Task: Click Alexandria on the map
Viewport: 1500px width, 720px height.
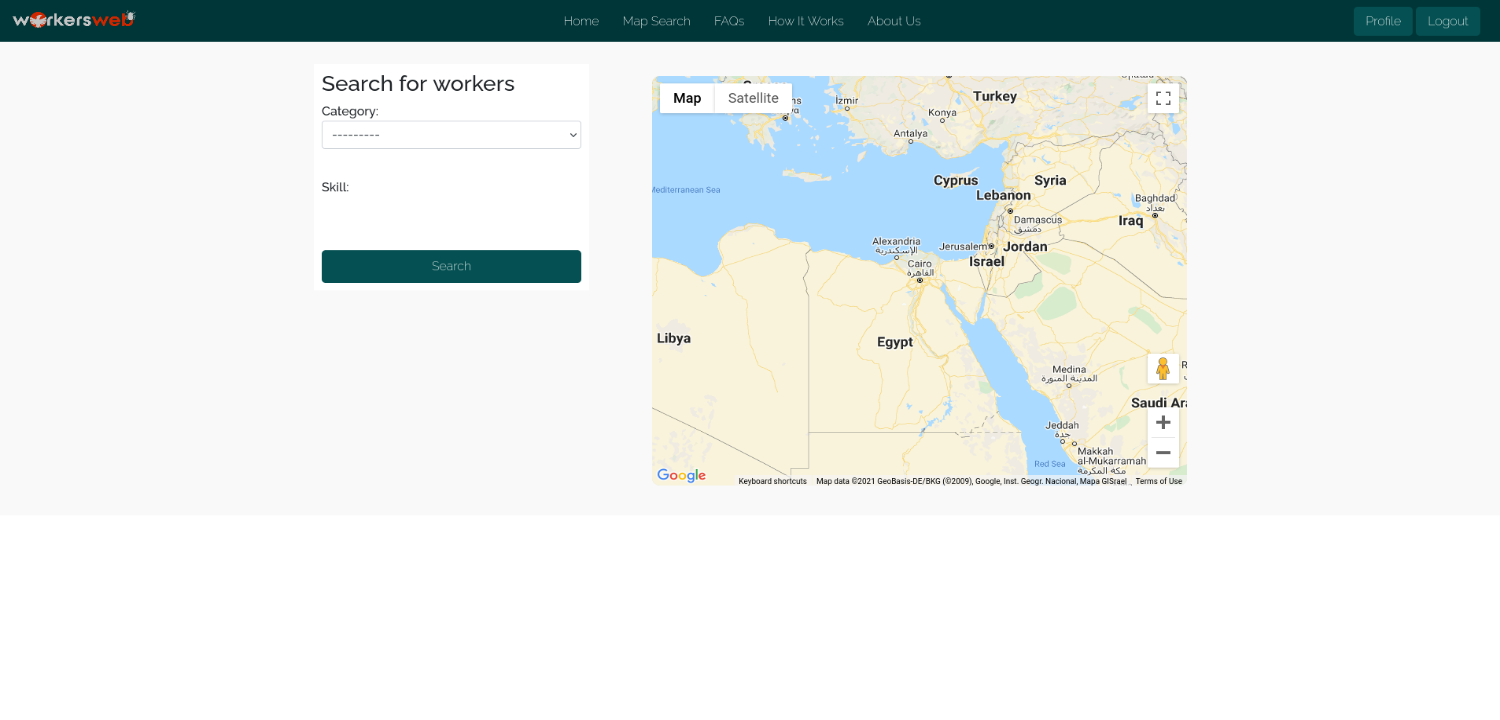Action: [896, 241]
